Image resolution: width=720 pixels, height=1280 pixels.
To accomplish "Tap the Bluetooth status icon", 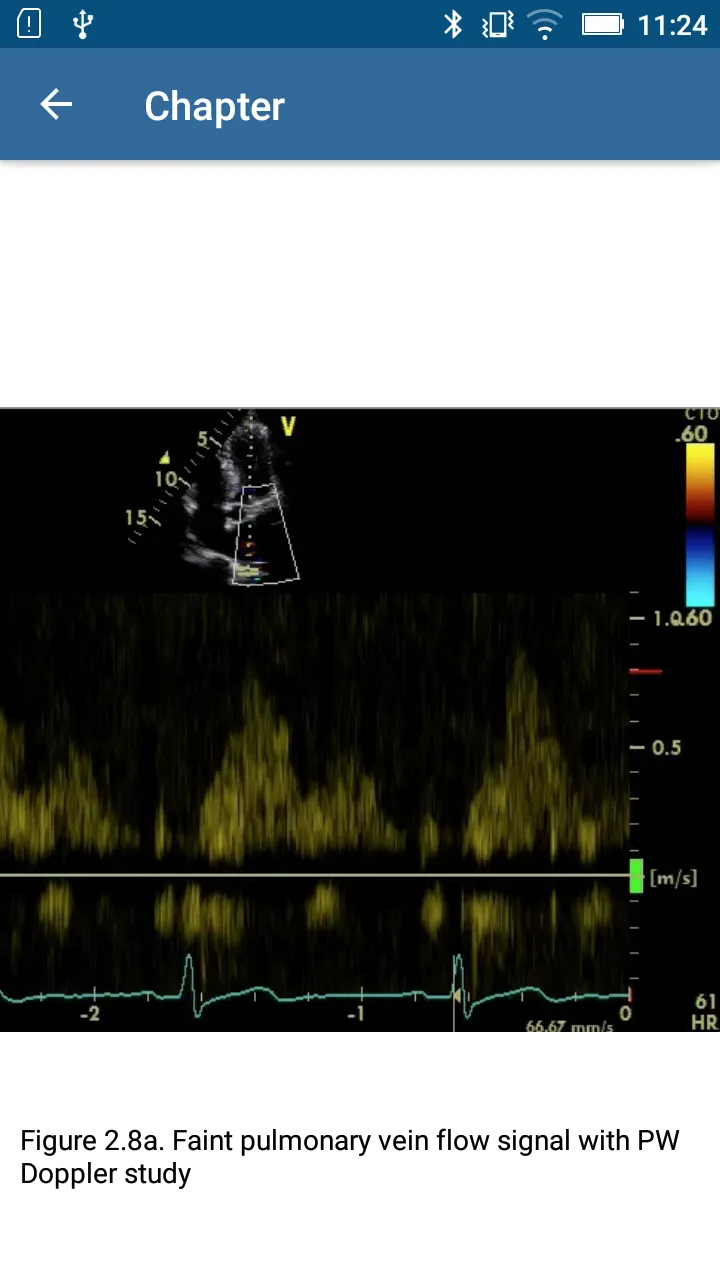I will pos(453,24).
